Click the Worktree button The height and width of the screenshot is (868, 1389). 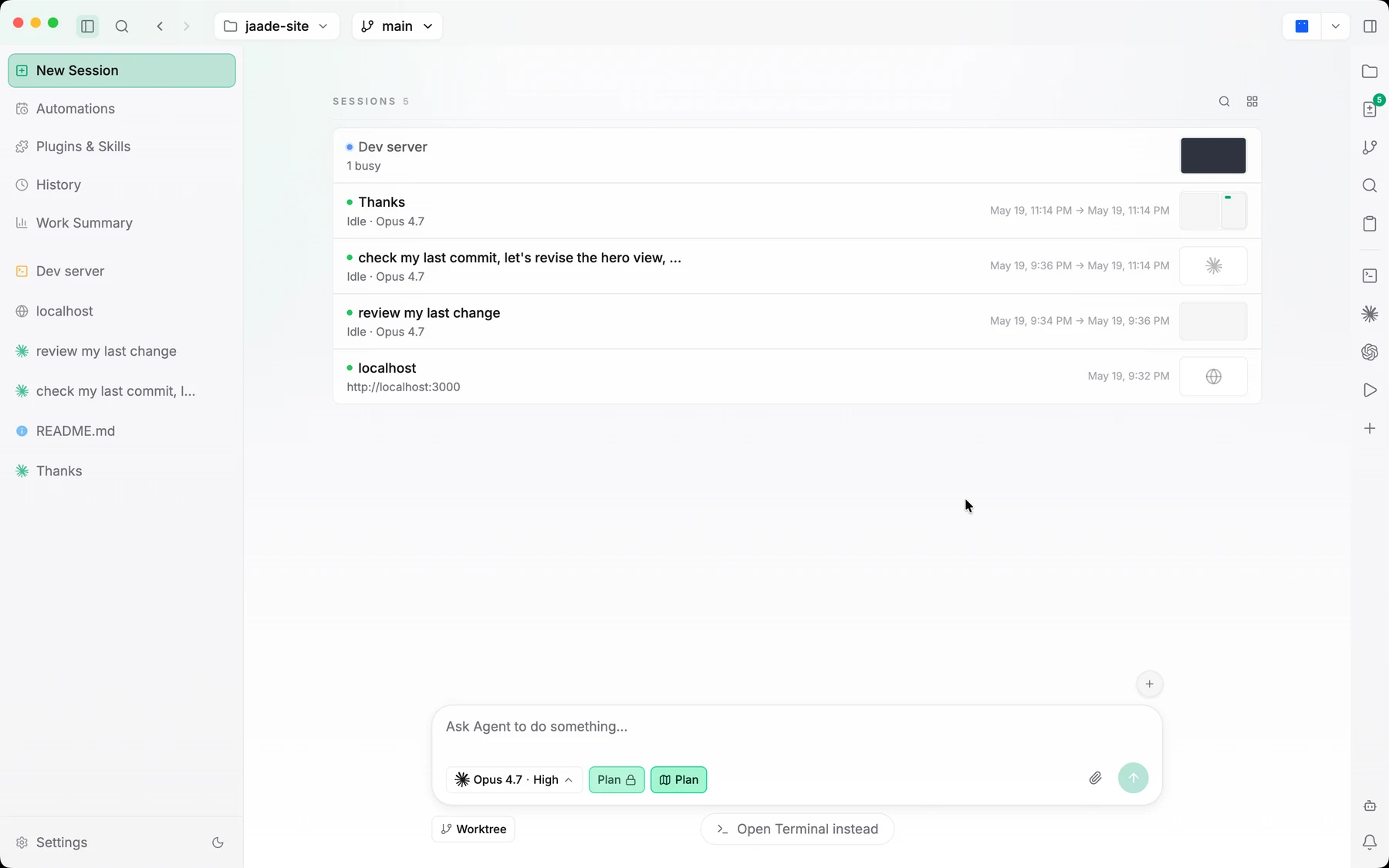473,829
